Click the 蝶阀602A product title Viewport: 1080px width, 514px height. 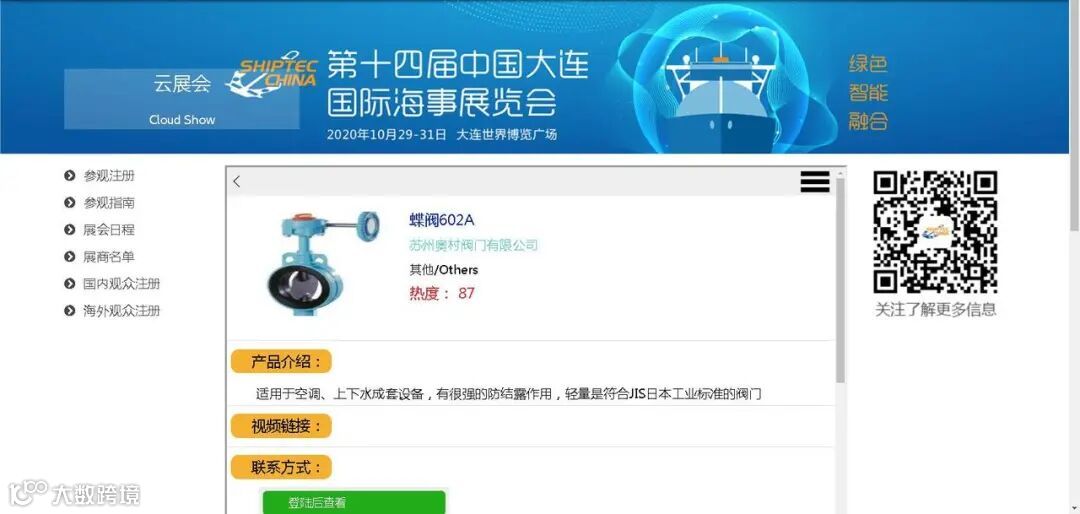pyautogui.click(x=442, y=220)
